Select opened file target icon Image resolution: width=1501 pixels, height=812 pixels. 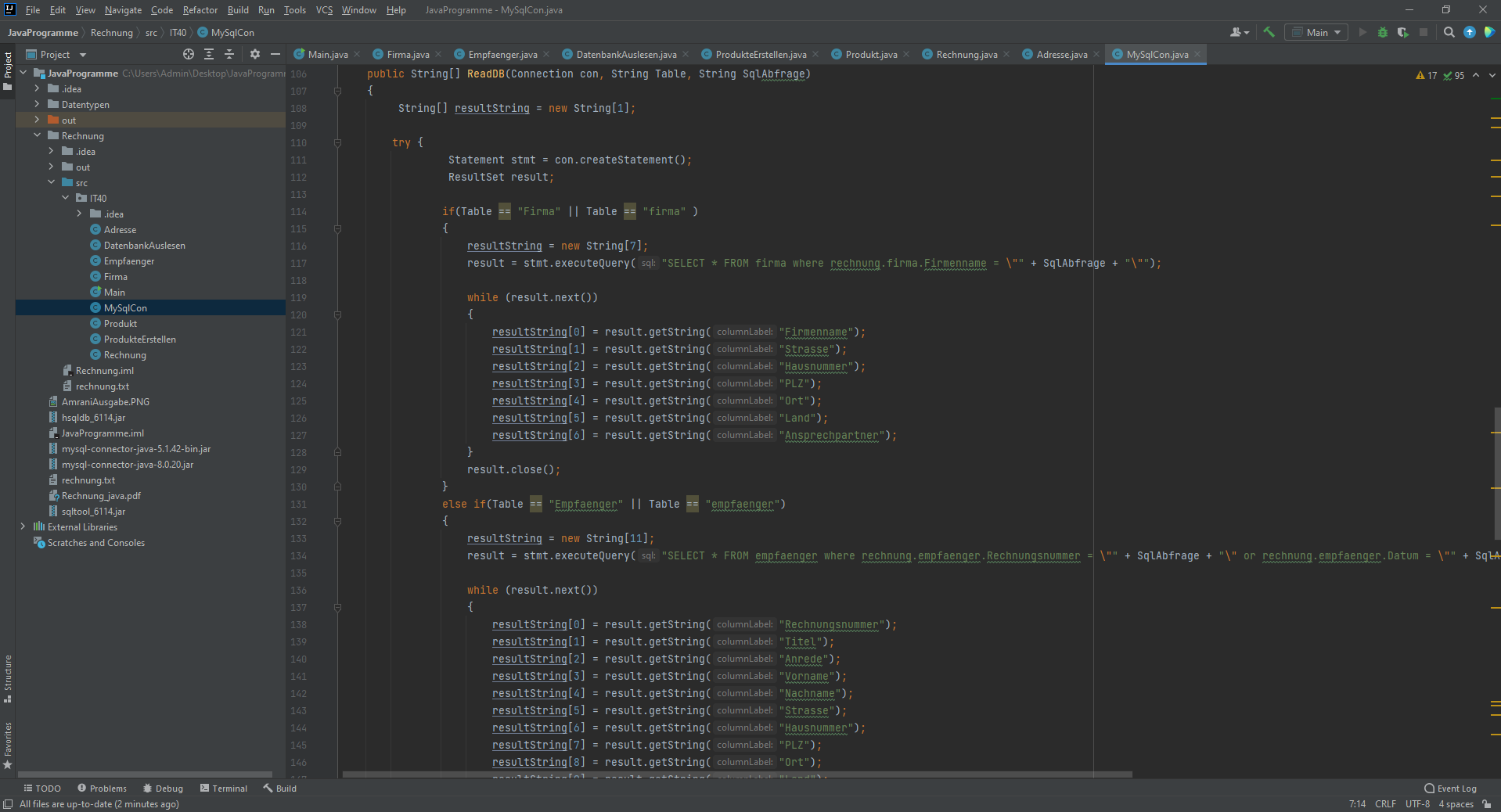[x=189, y=54]
